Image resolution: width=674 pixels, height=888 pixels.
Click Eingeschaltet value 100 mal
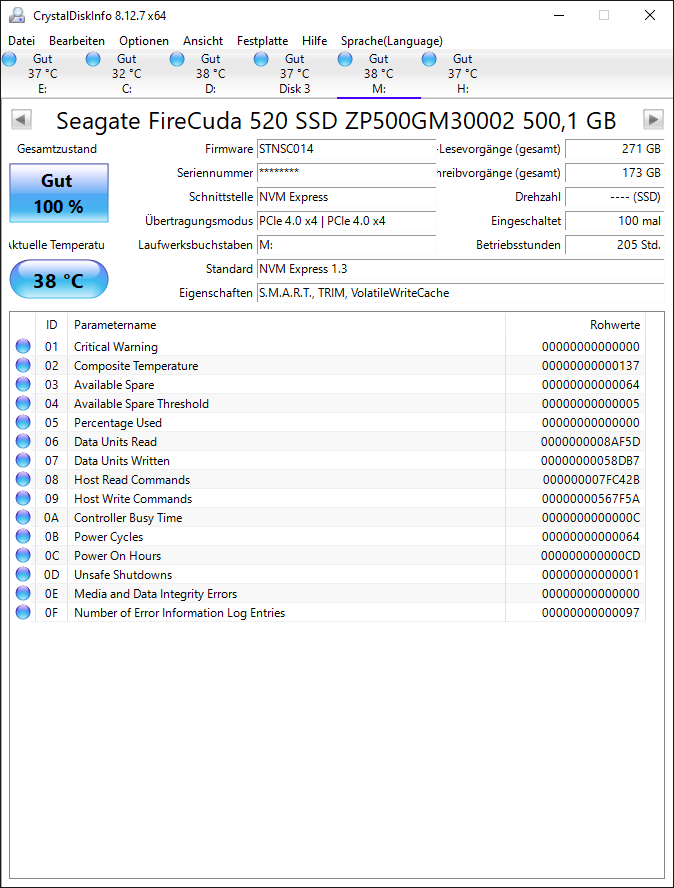tap(614, 221)
